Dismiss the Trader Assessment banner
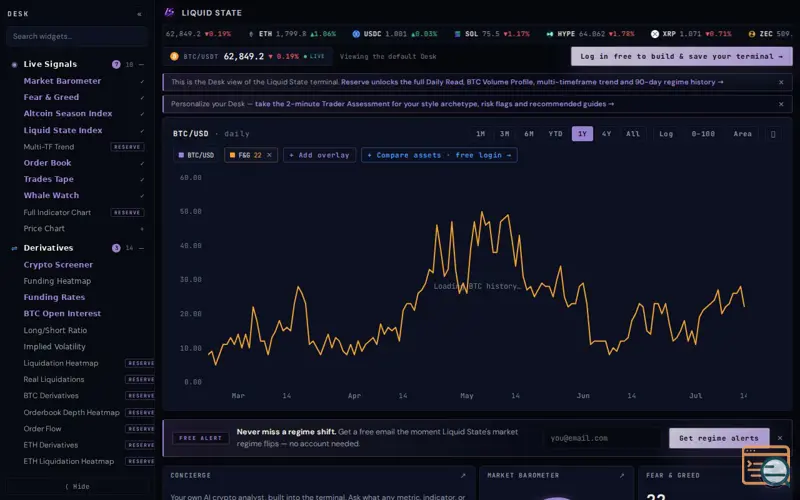This screenshot has width=800, height=500. tap(781, 104)
